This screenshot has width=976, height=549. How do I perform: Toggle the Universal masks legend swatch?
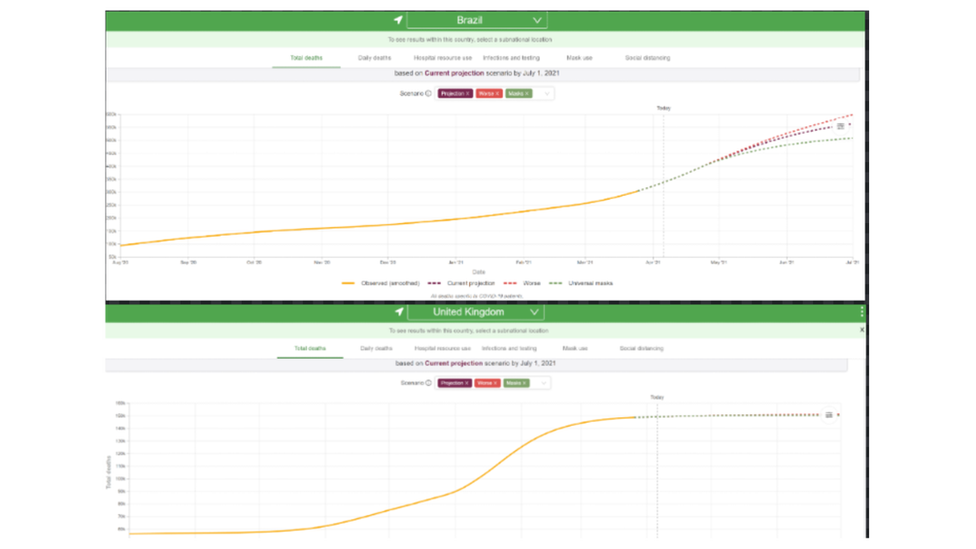click(x=555, y=283)
